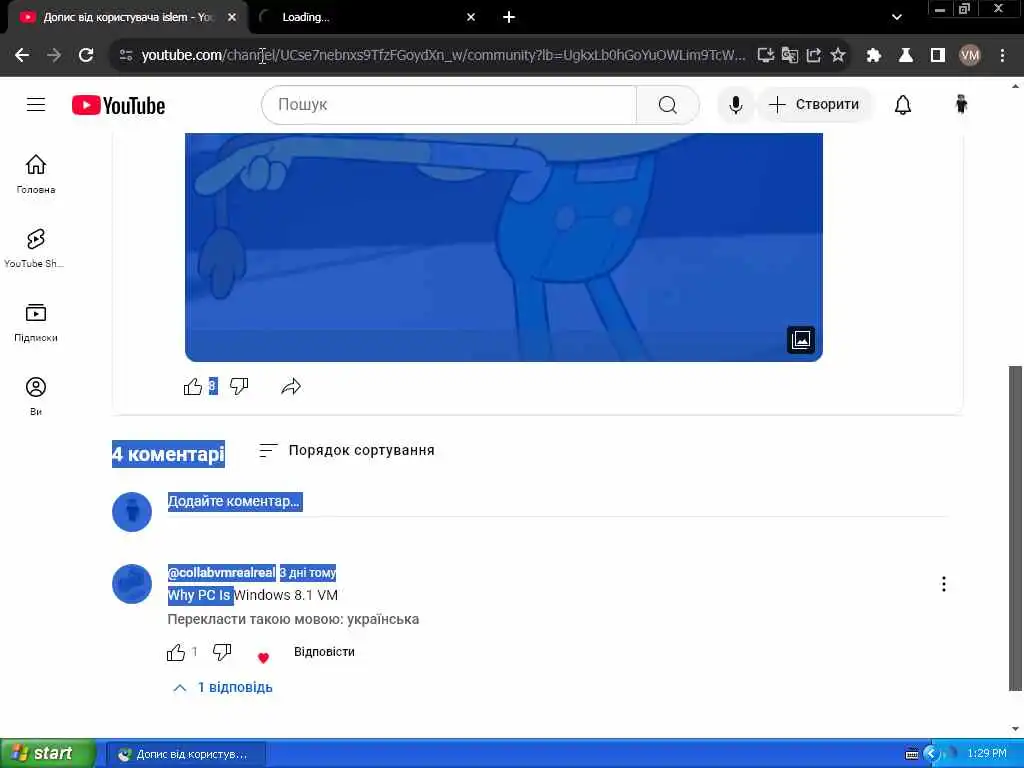This screenshot has width=1024, height=768.
Task: Click Відповісти reply button
Action: pyautogui.click(x=324, y=652)
